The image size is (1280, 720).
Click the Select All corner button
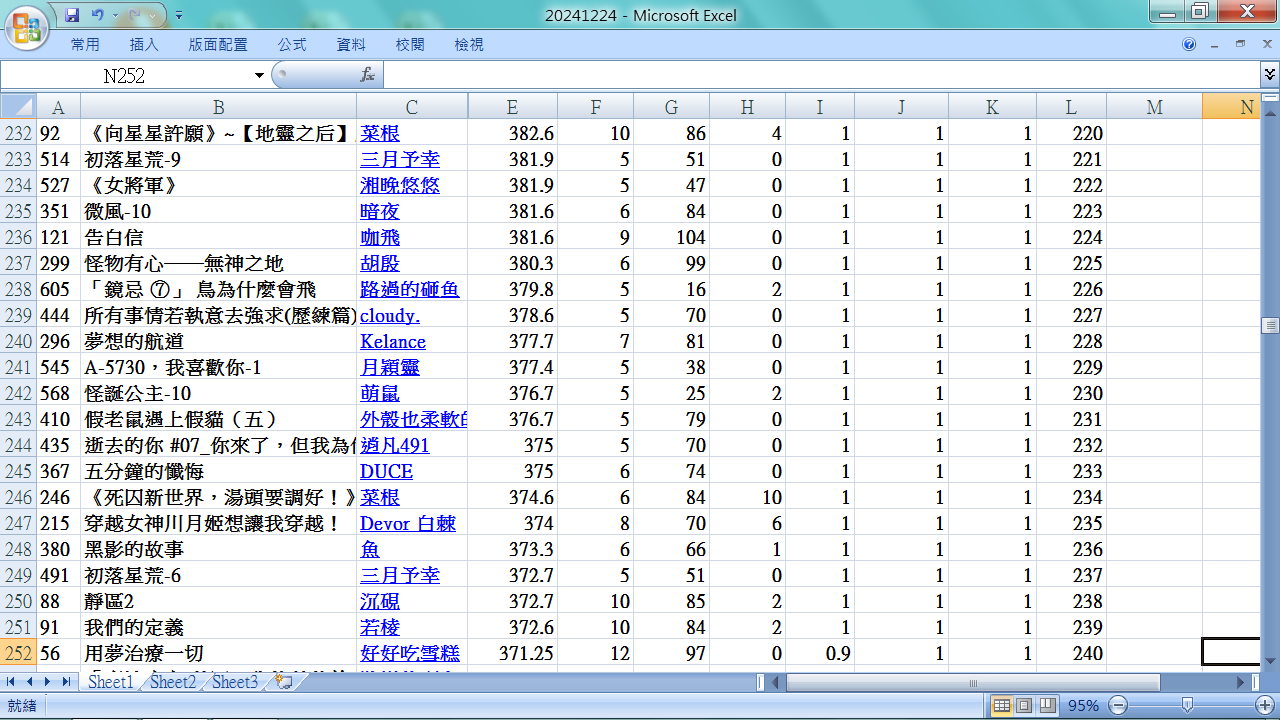[x=18, y=107]
